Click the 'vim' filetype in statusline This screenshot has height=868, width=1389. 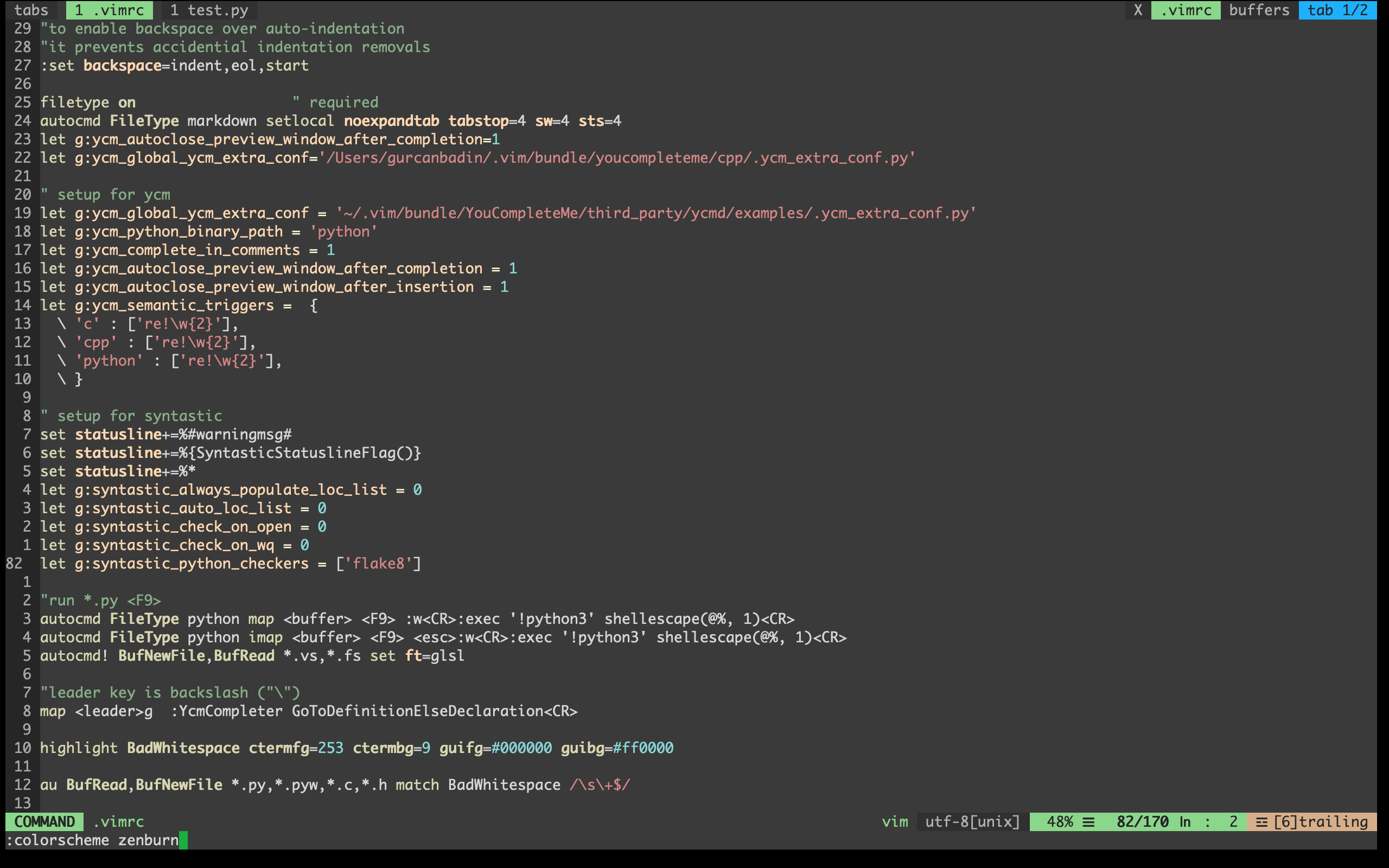pyautogui.click(x=895, y=821)
